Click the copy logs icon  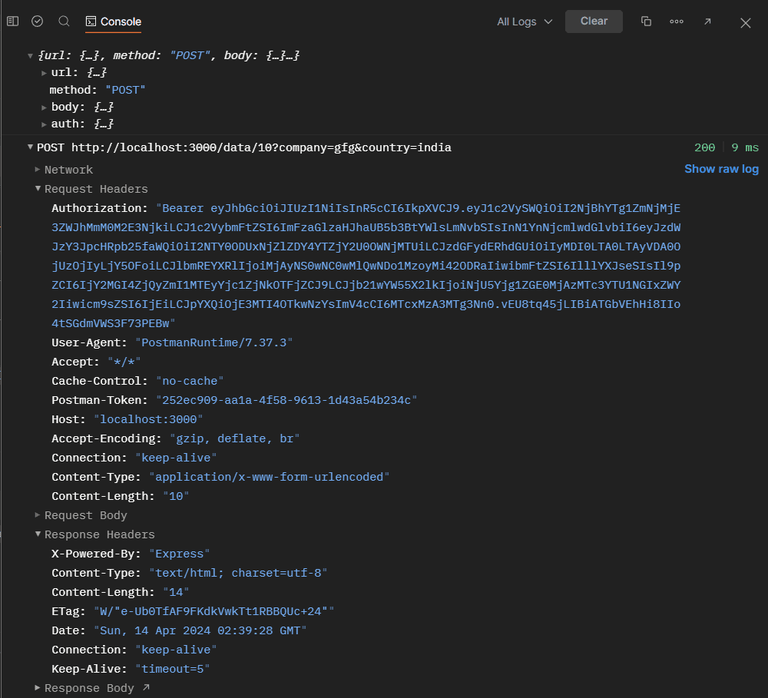click(646, 21)
